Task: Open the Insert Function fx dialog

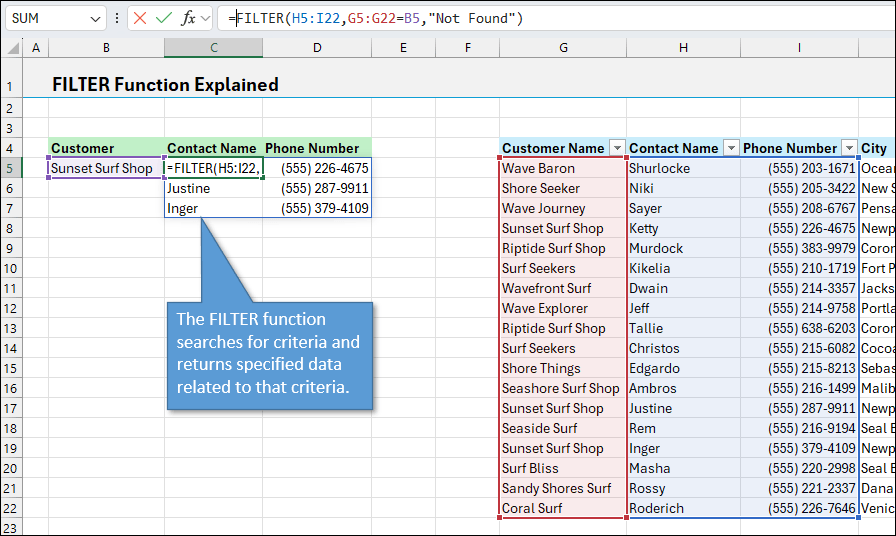Action: [x=188, y=18]
